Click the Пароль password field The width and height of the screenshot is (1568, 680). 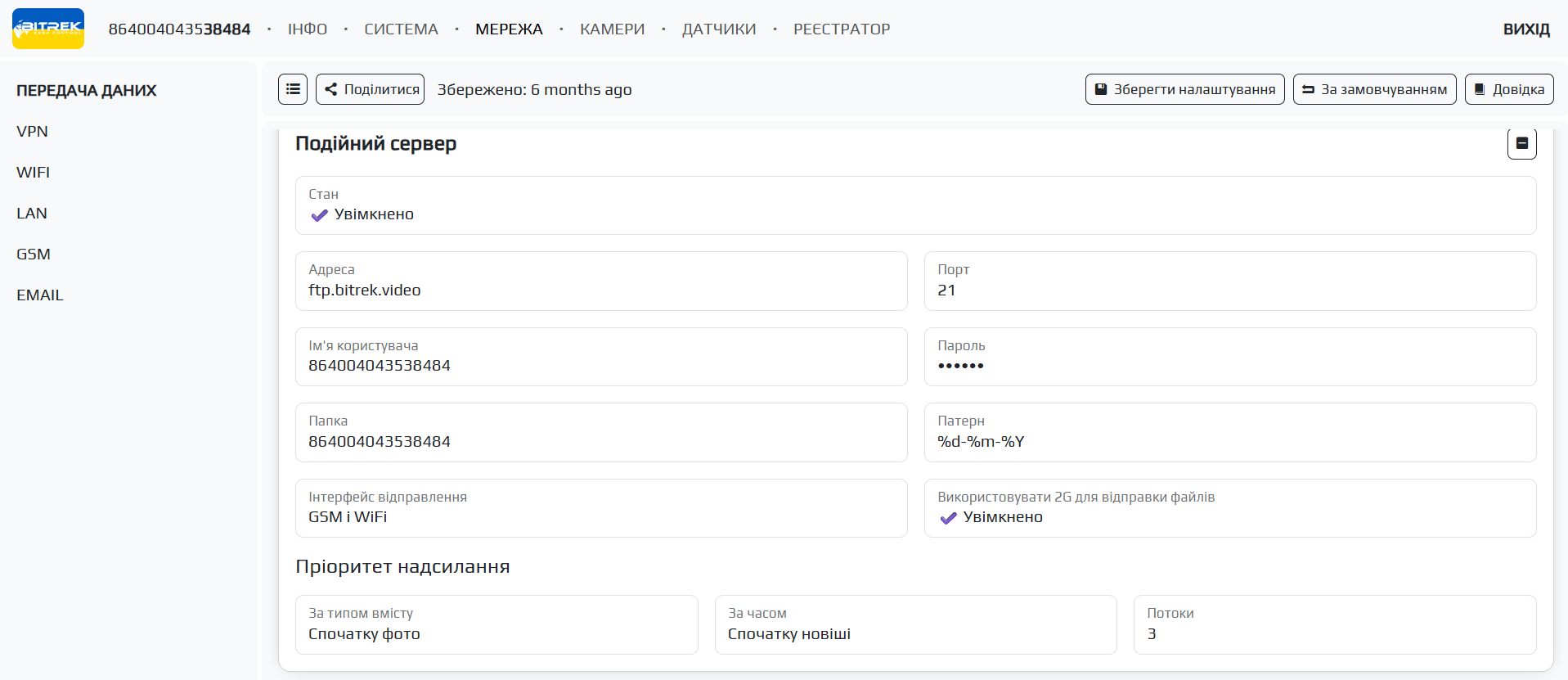tap(1229, 366)
